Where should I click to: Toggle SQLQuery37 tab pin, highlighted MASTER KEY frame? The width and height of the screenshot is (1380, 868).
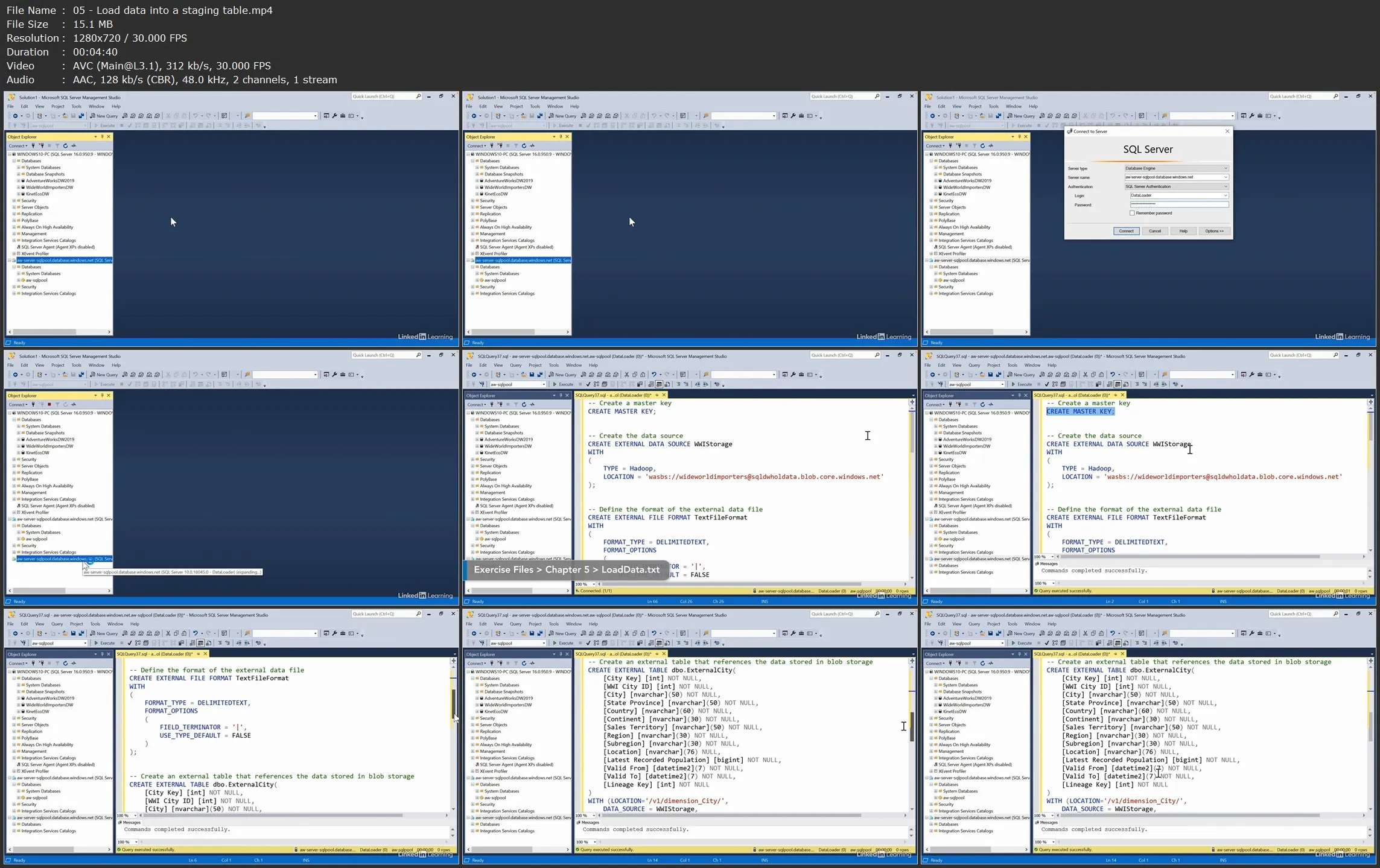pos(1115,395)
